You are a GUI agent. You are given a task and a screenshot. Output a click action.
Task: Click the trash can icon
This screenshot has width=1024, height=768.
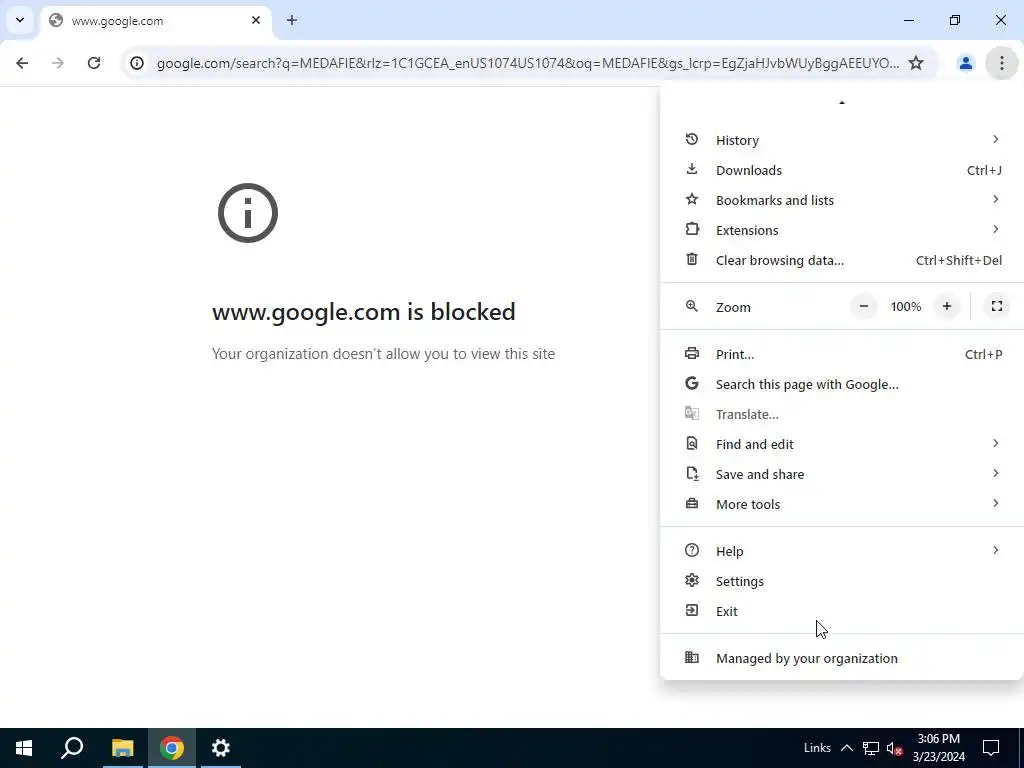pos(692,259)
